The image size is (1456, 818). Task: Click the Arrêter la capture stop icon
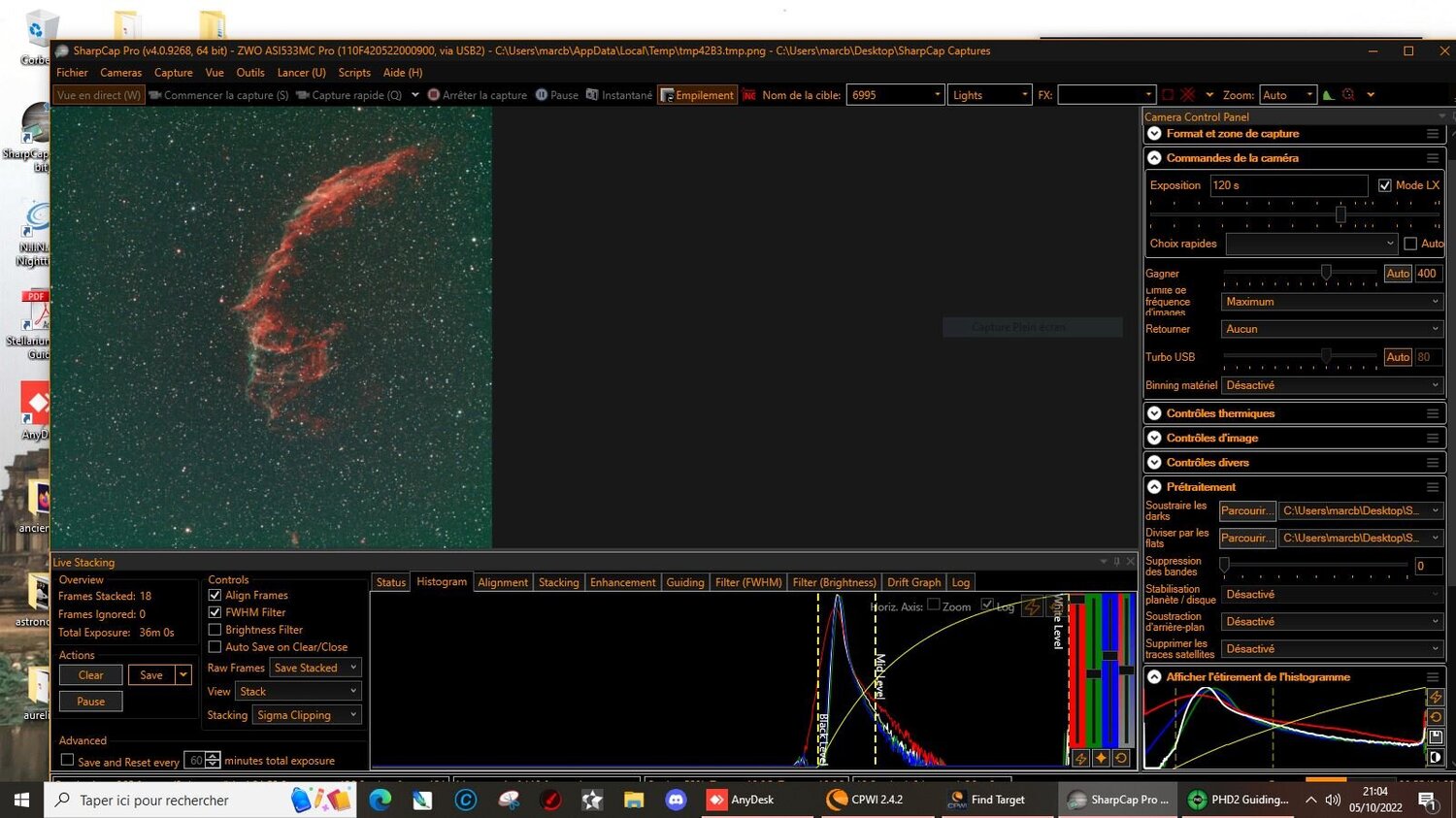[x=434, y=95]
